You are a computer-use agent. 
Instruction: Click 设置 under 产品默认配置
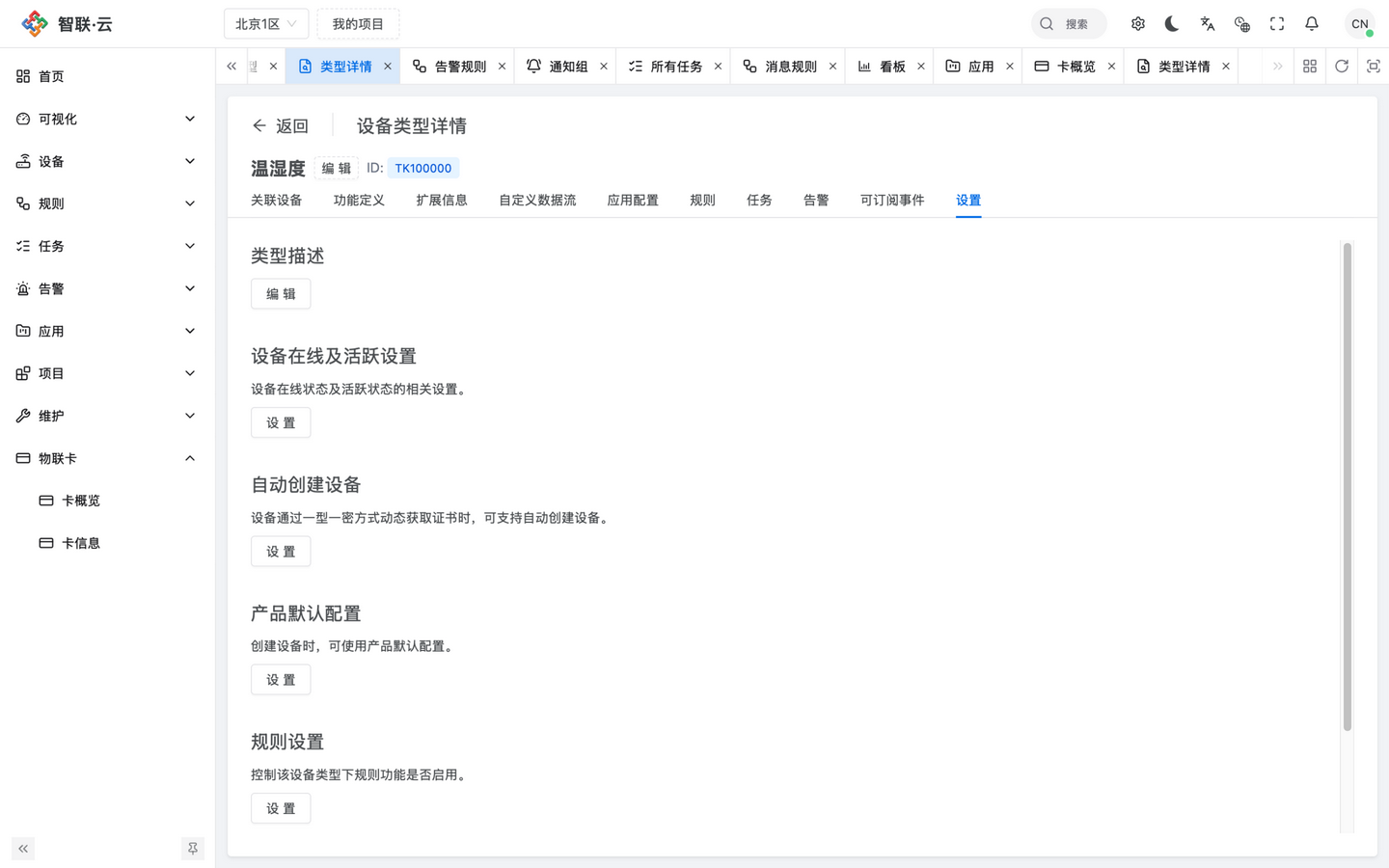coord(281,680)
